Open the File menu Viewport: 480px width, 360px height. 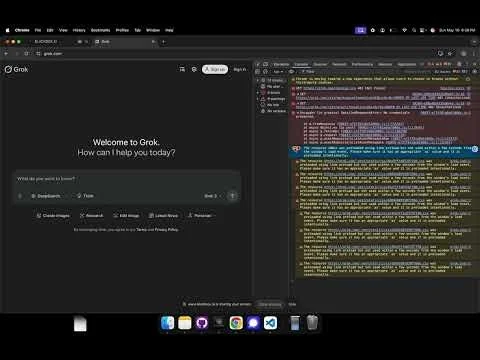pyautogui.click(x=38, y=30)
